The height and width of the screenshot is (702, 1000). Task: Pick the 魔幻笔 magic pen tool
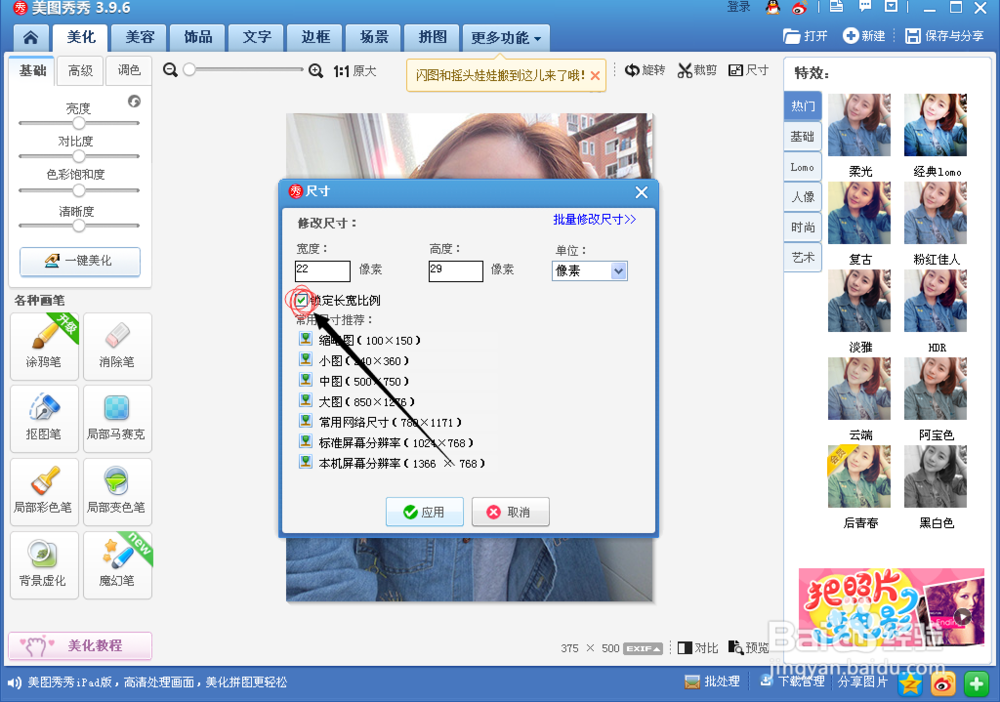pos(117,565)
